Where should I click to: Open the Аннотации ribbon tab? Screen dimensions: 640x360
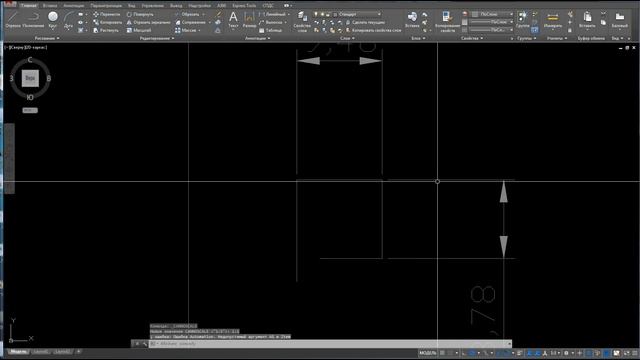click(x=73, y=6)
